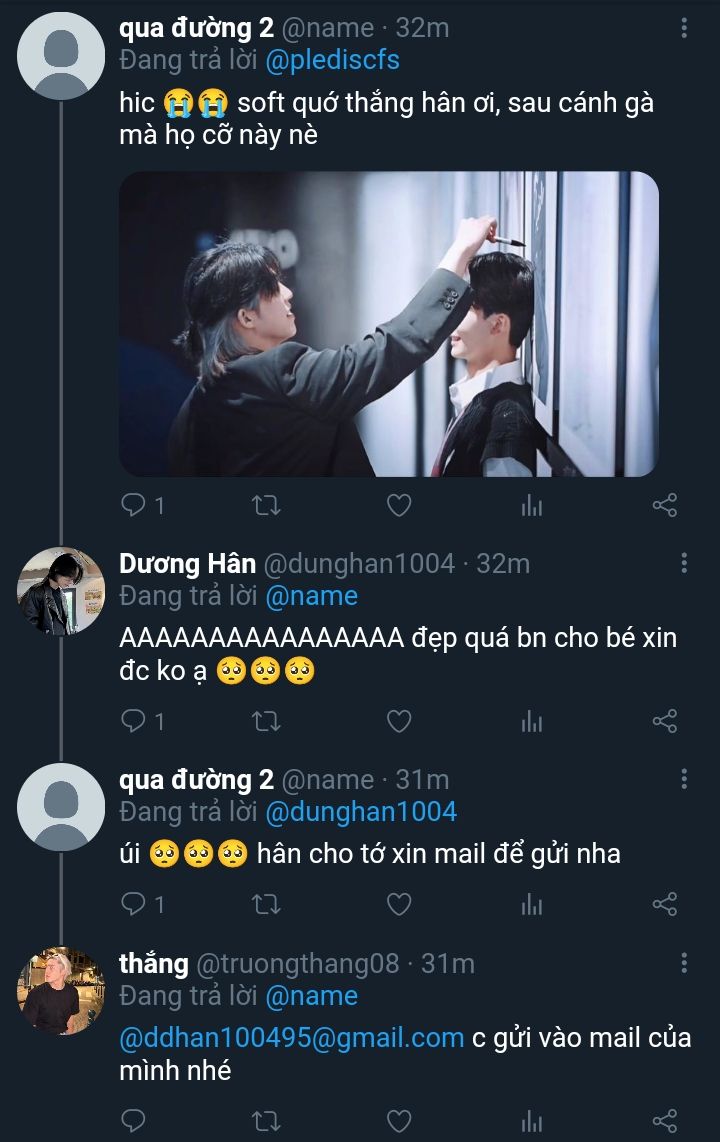Open the @dunghan1004 mention link

pyautogui.click(x=360, y=812)
